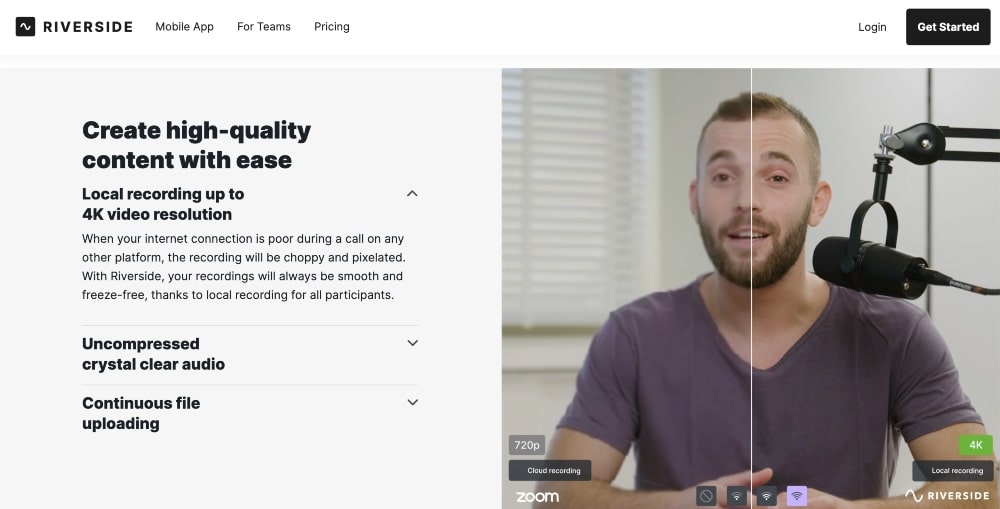Click the Local recording label on video
1000x509 pixels.
pyautogui.click(x=956, y=470)
